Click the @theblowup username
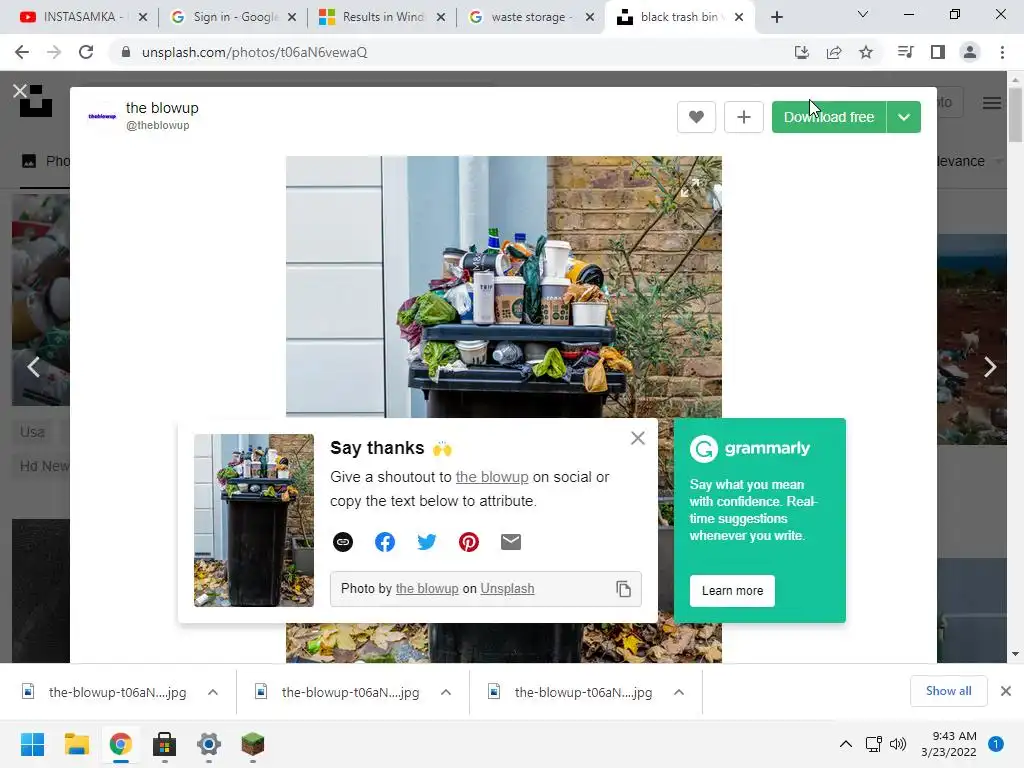 157,125
